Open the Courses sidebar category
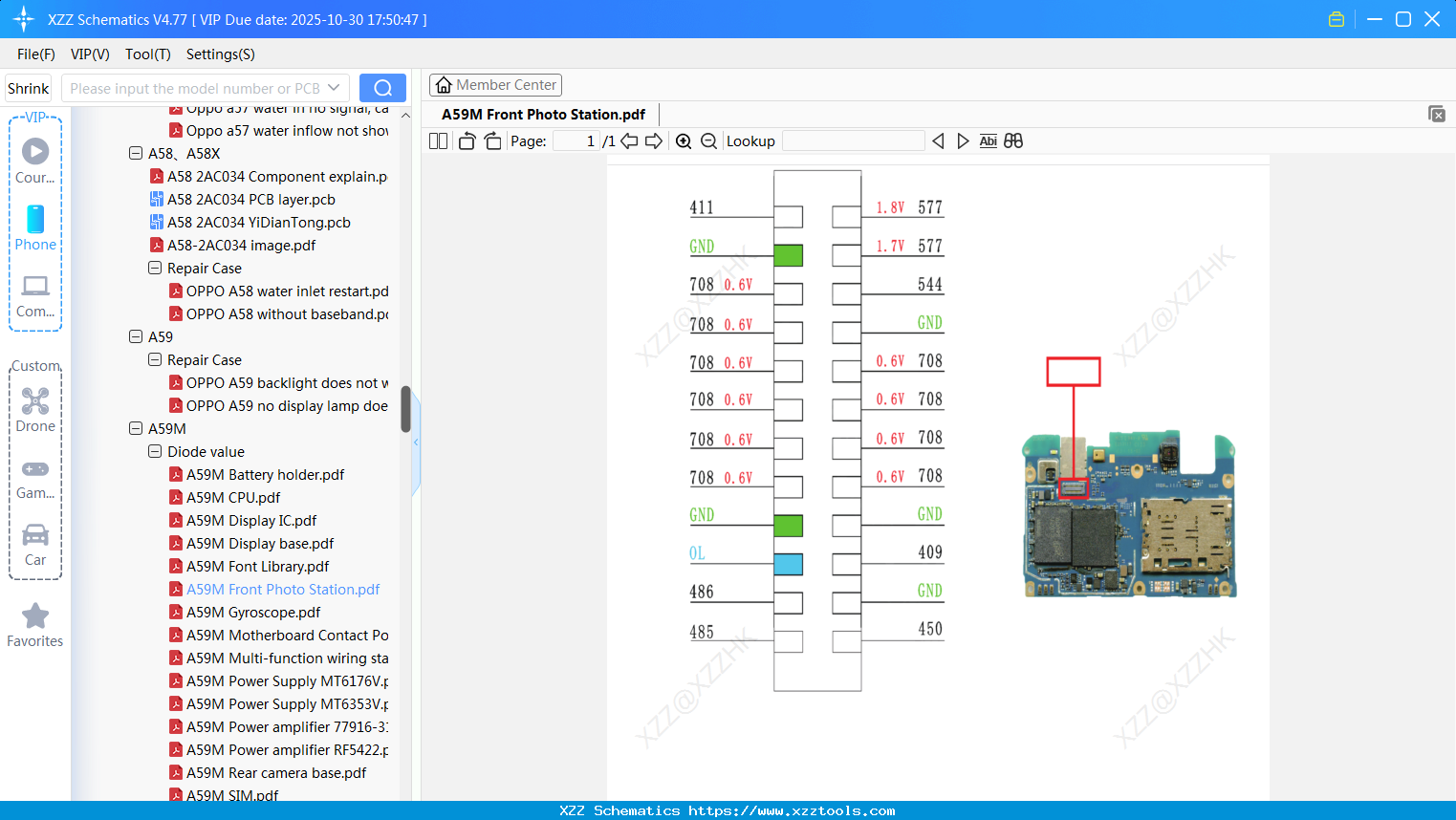 [35, 161]
